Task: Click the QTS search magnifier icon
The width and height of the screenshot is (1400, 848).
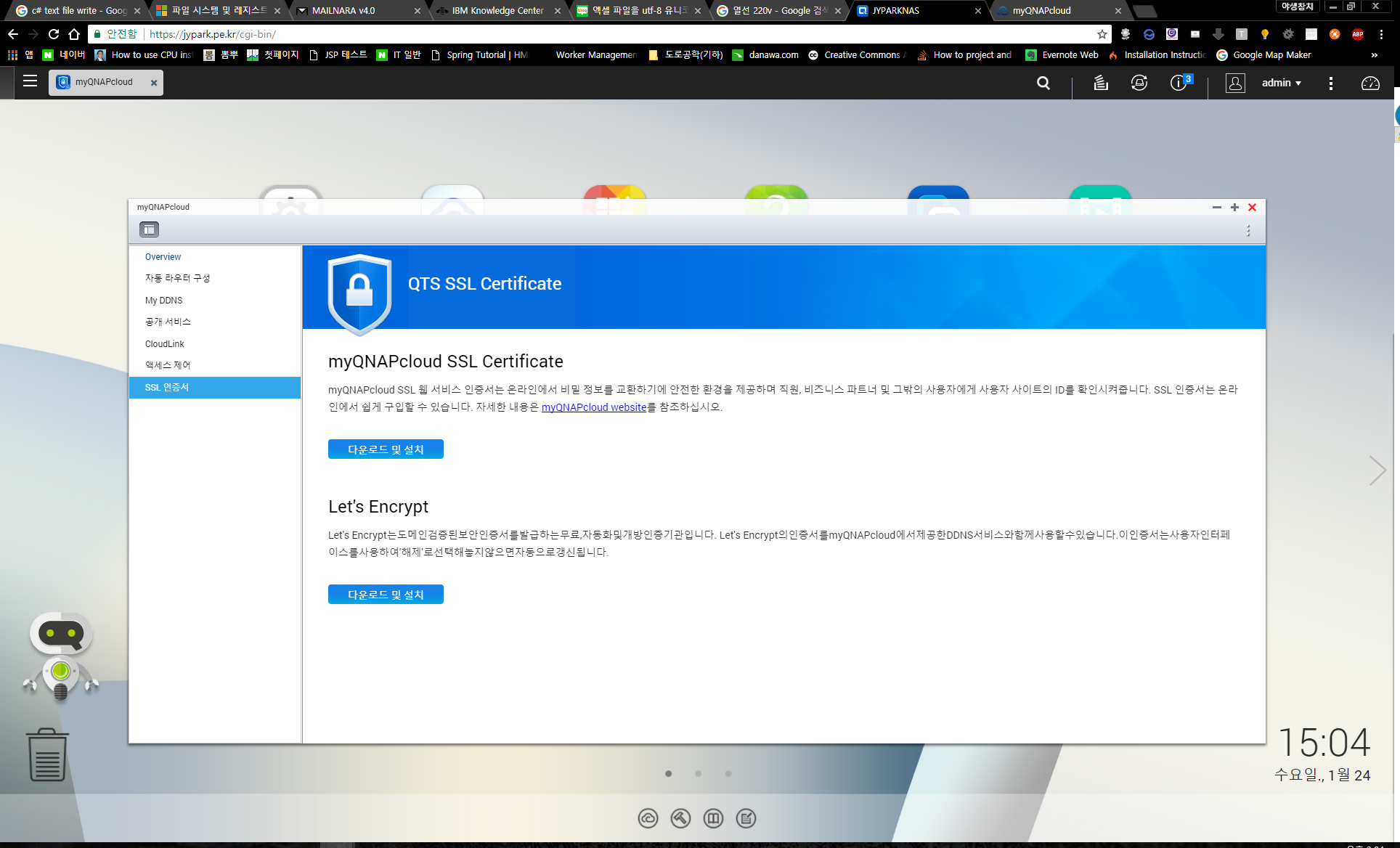Action: [1043, 83]
